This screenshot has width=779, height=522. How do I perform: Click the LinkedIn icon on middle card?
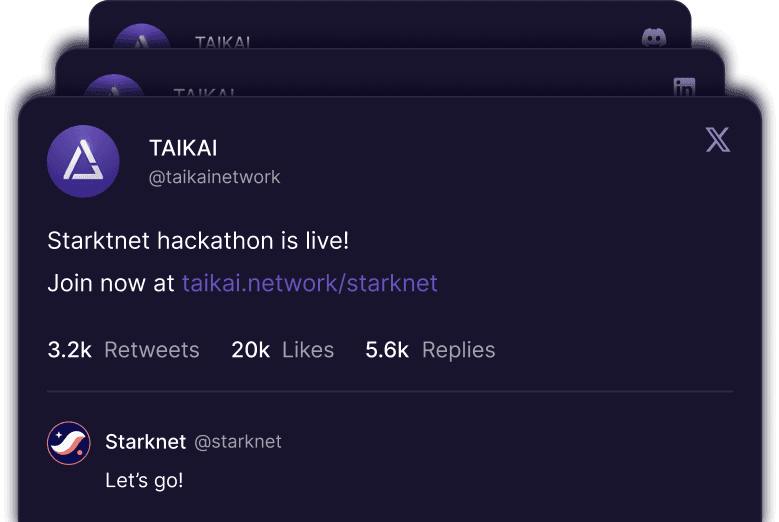coord(684,87)
